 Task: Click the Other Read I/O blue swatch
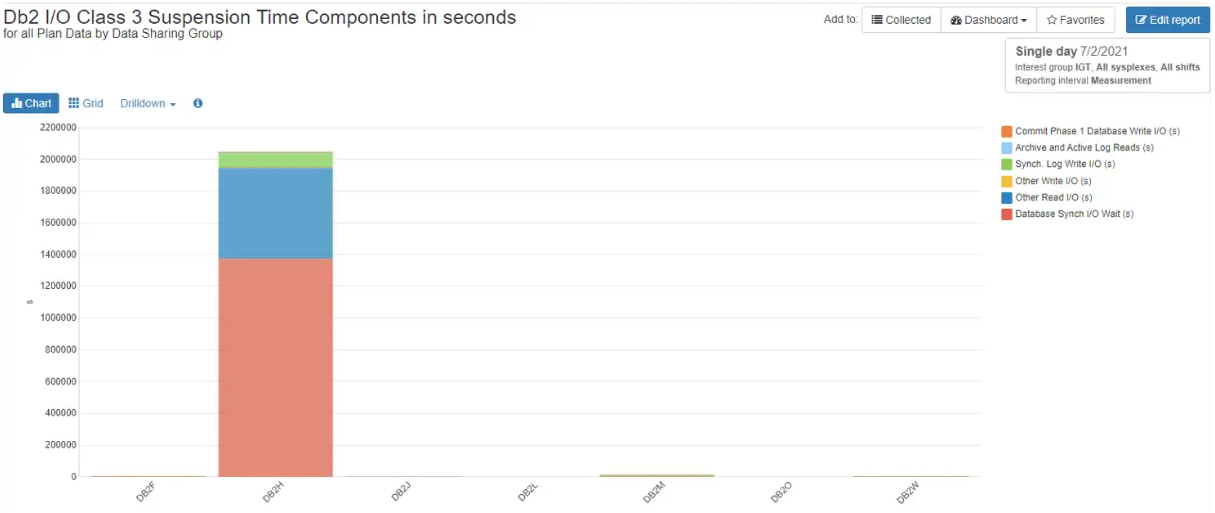(x=1007, y=197)
